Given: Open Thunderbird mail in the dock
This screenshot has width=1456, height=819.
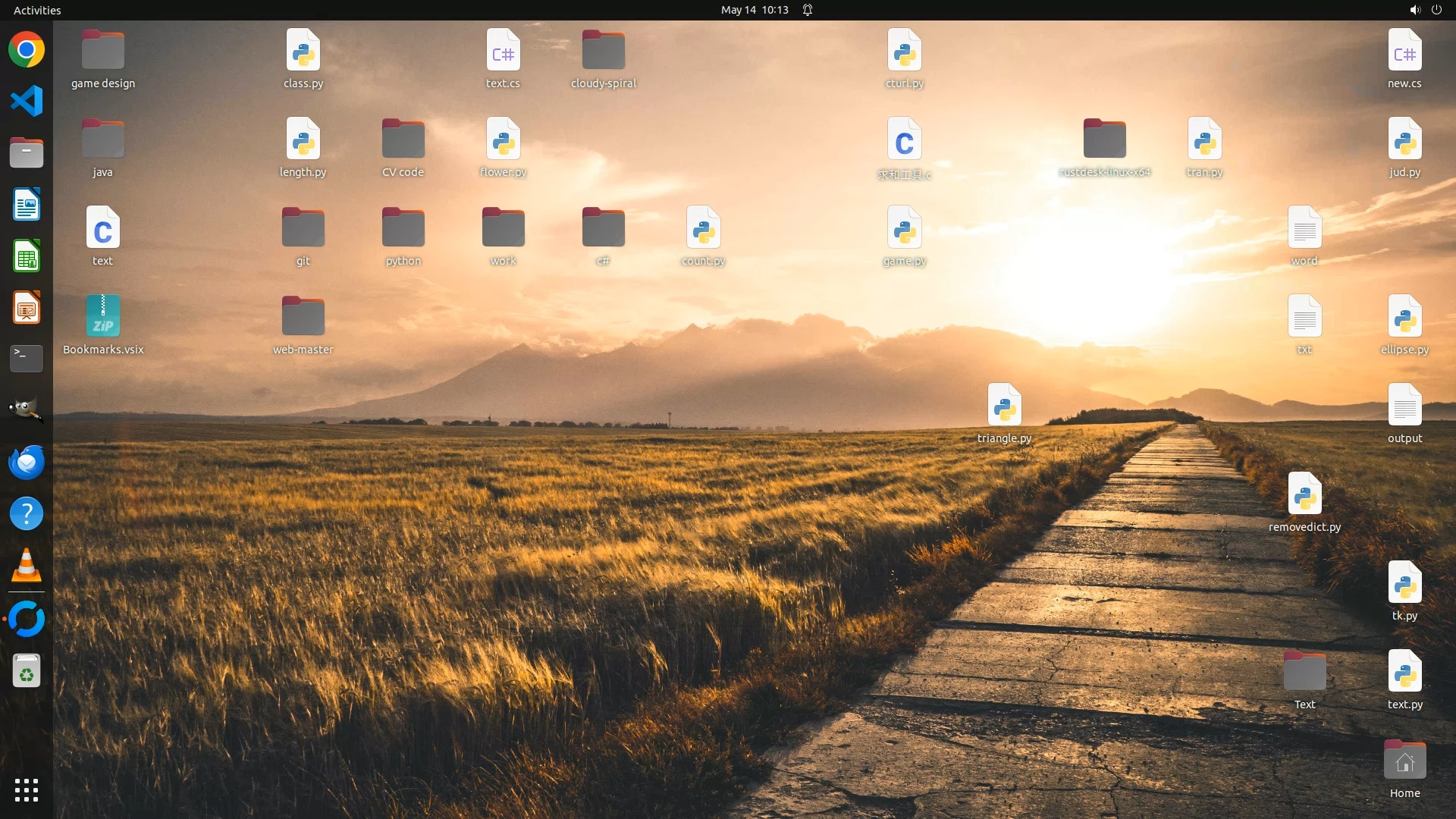Looking at the screenshot, I should point(27,462).
